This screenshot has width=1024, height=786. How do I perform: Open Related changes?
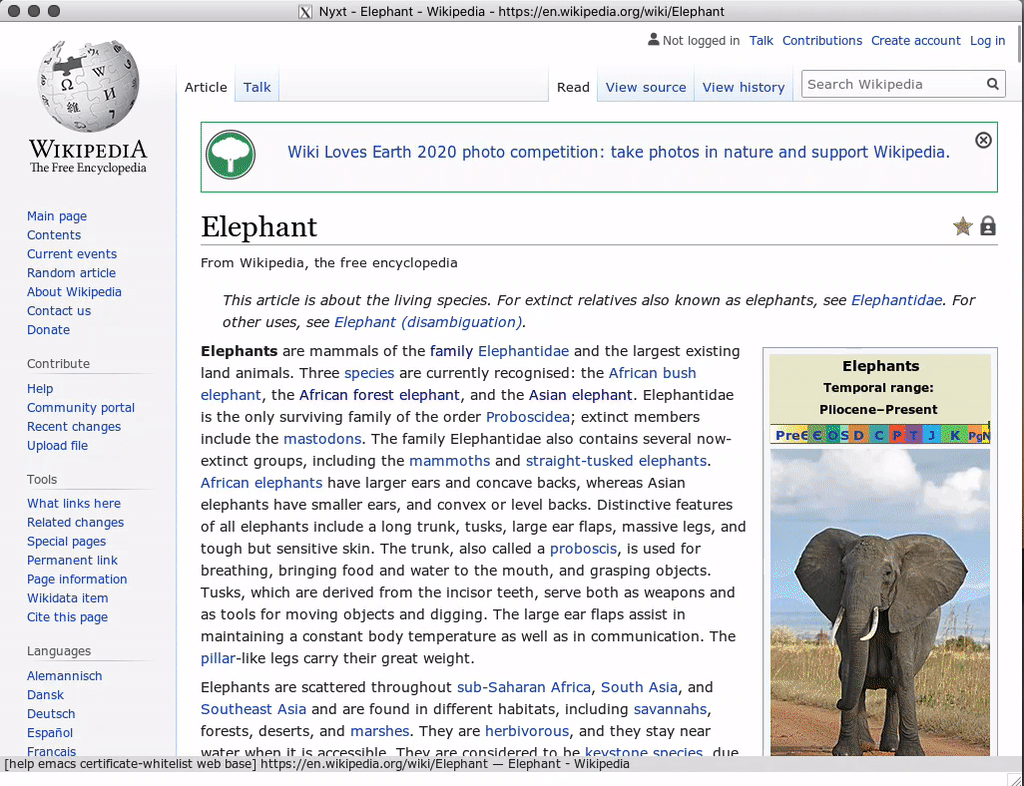click(x=75, y=522)
